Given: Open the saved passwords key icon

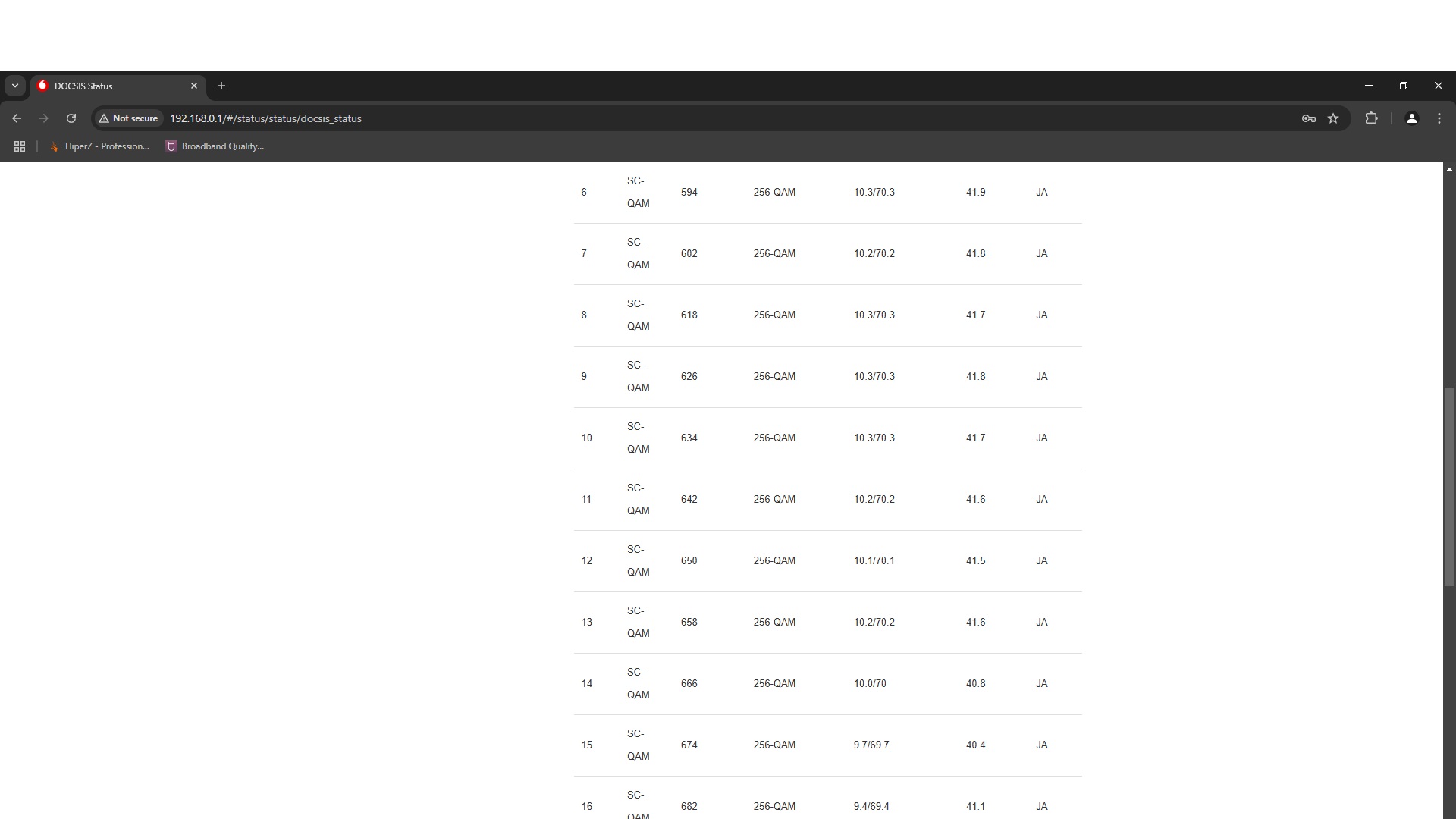Looking at the screenshot, I should [1308, 118].
